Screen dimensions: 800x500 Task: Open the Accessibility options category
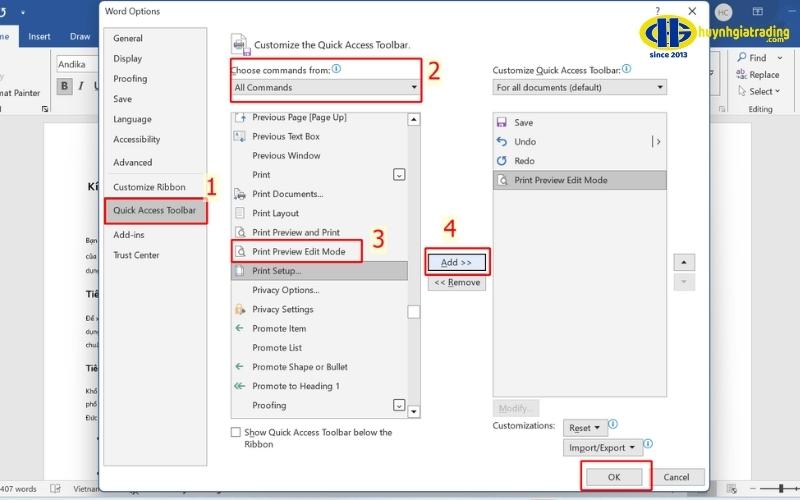(x=137, y=139)
